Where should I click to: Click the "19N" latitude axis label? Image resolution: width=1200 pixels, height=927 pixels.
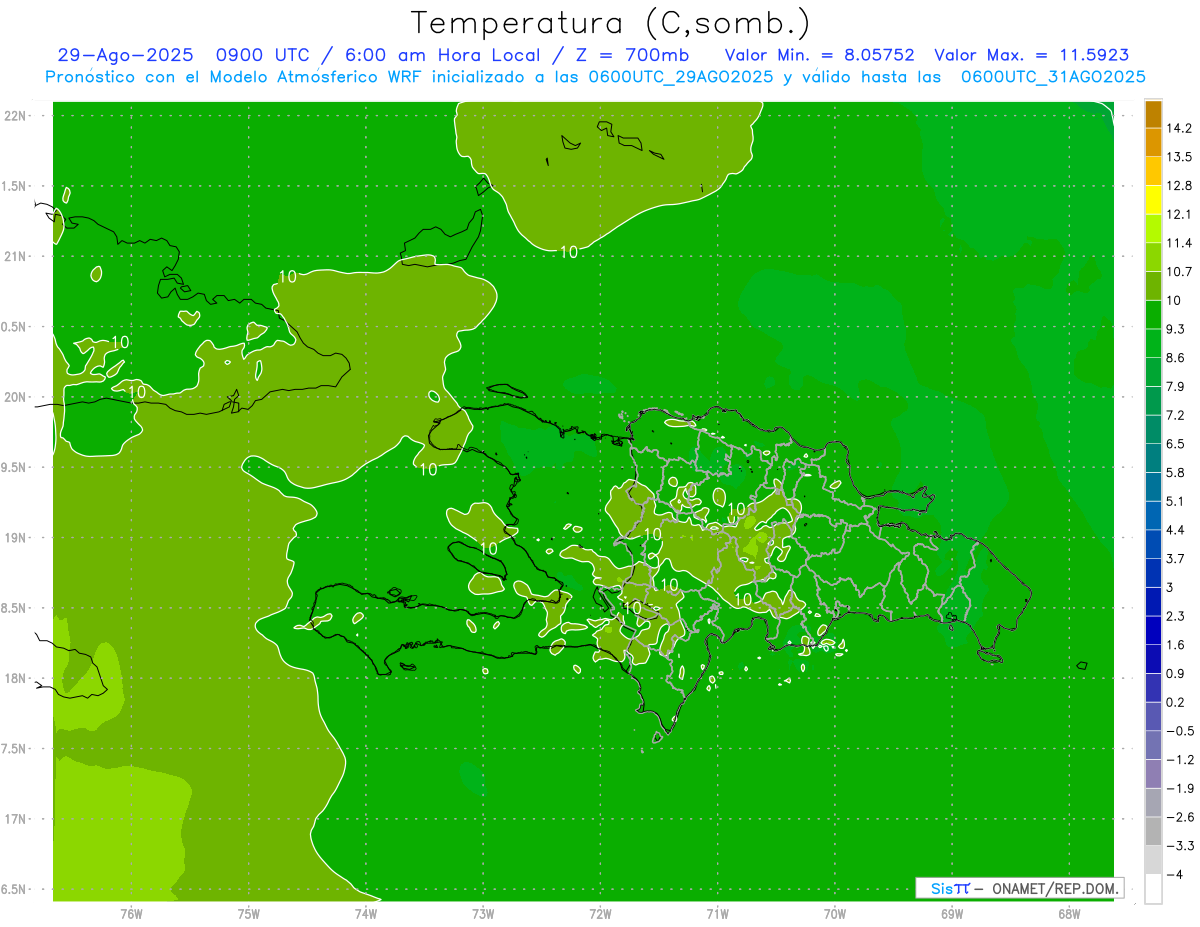pyautogui.click(x=15, y=538)
